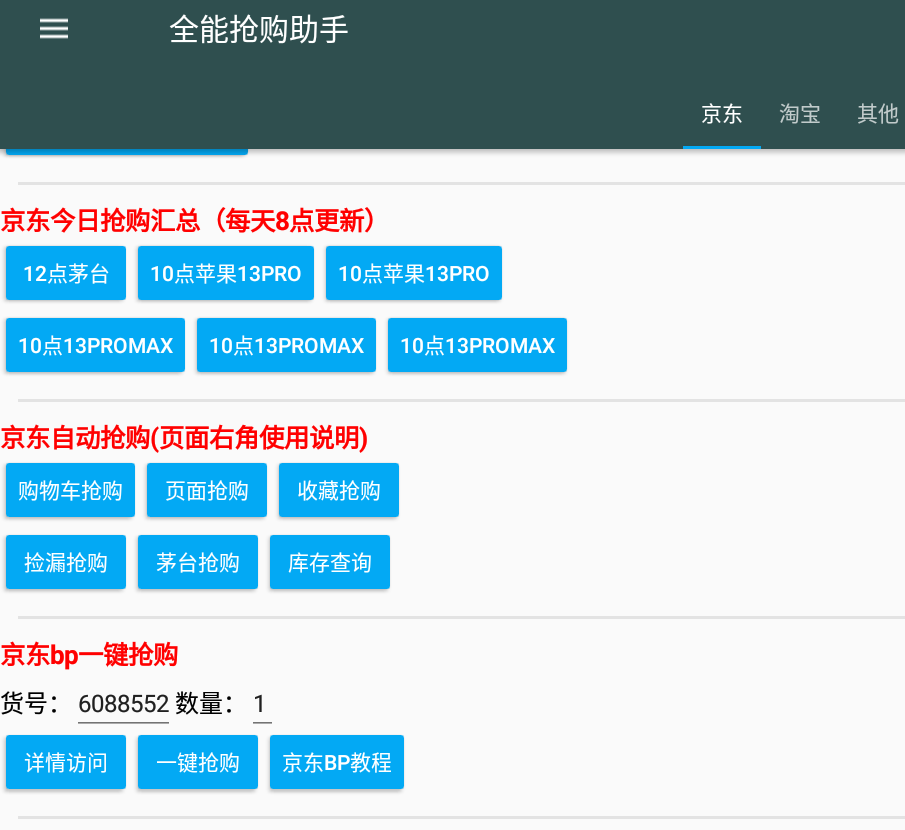Click the middle 10点13PROMAX button
This screenshot has width=905, height=830.
coord(285,345)
